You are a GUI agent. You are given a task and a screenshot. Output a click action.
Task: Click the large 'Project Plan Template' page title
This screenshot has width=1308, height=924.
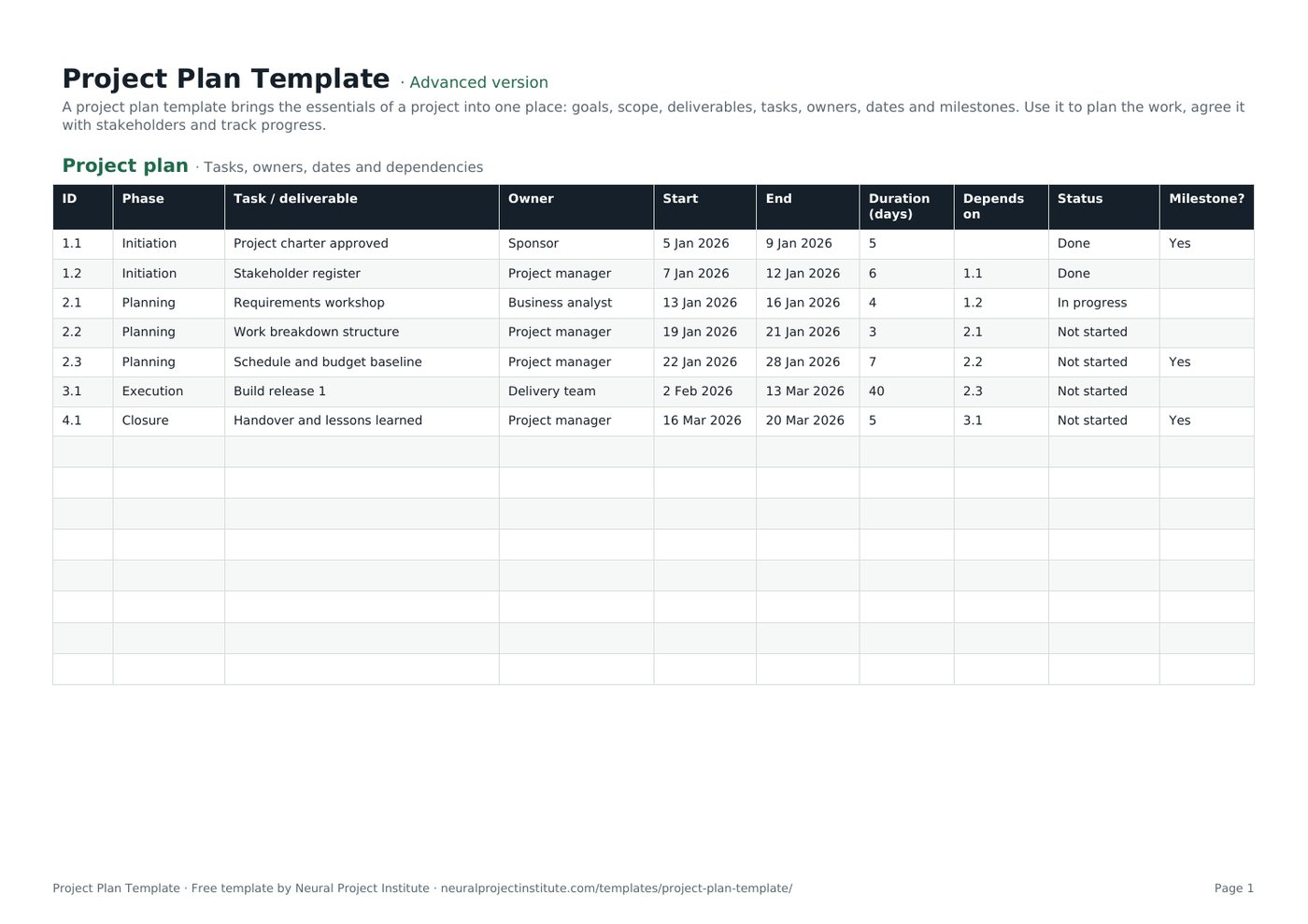(x=226, y=79)
